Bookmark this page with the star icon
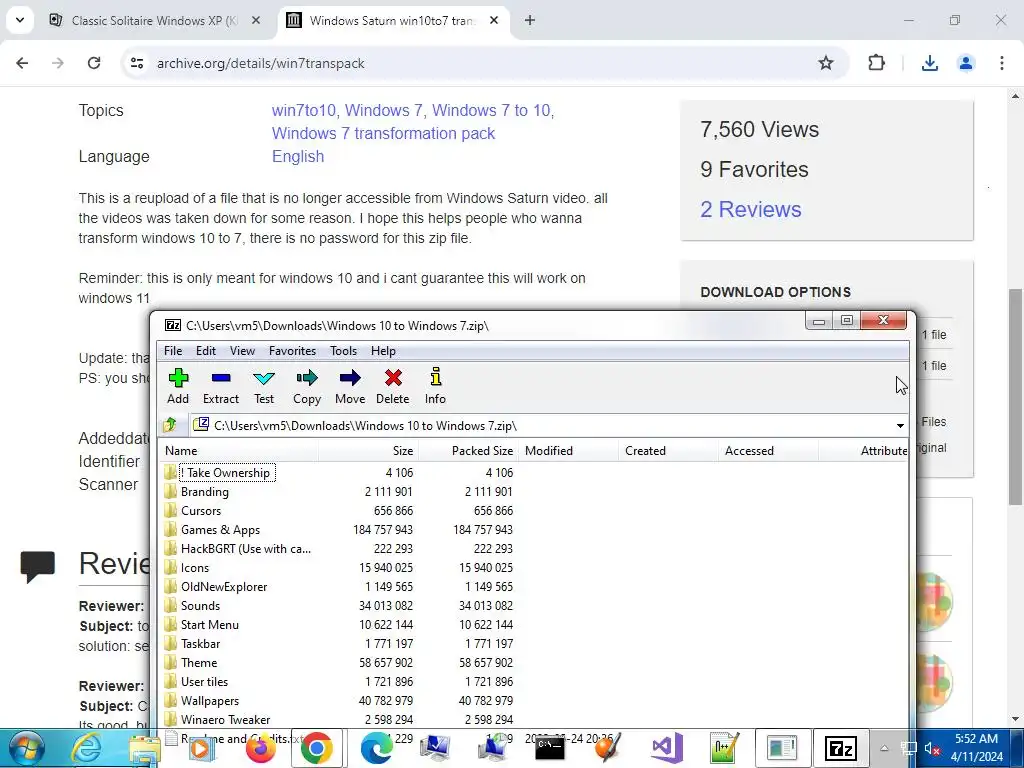1024x768 pixels. 825,63
